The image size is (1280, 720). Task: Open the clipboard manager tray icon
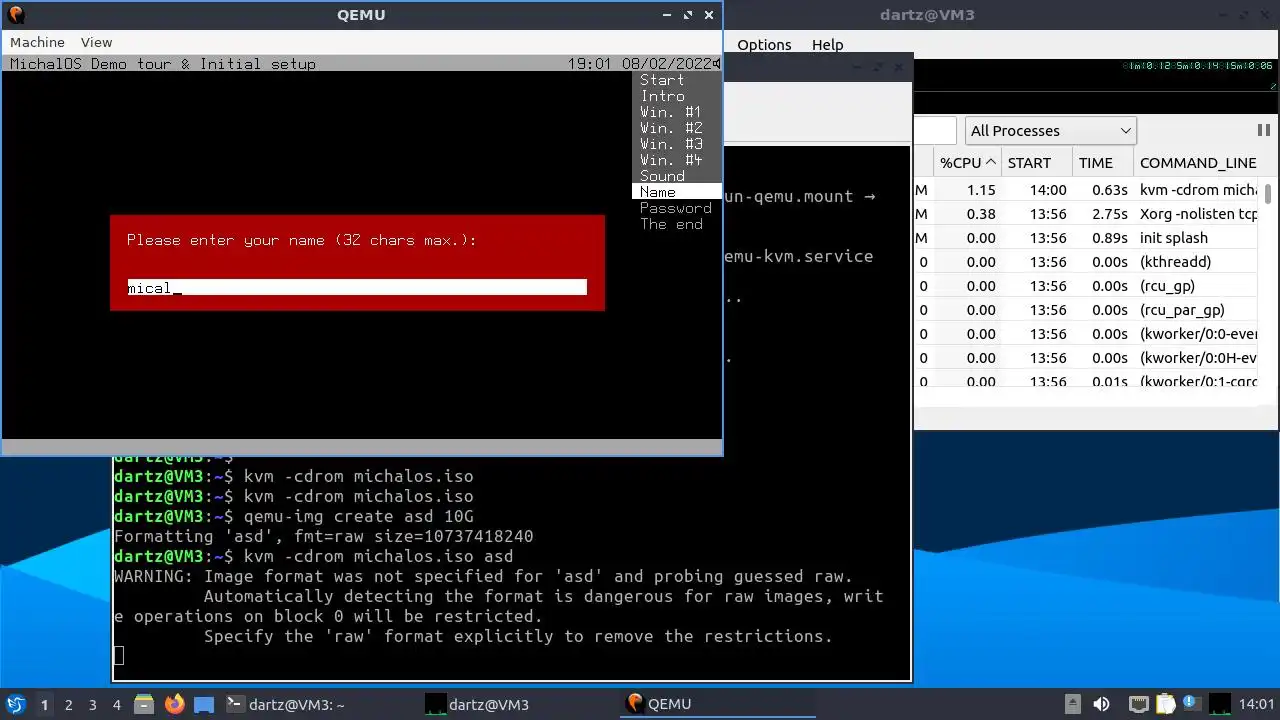point(1164,704)
